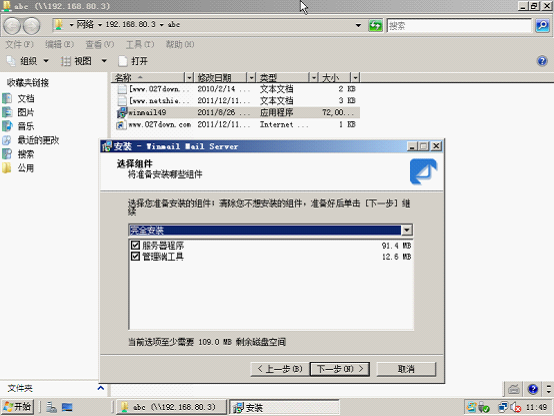
Task: Click the 192.168.80.3 breadcrumb segment
Action: point(130,24)
